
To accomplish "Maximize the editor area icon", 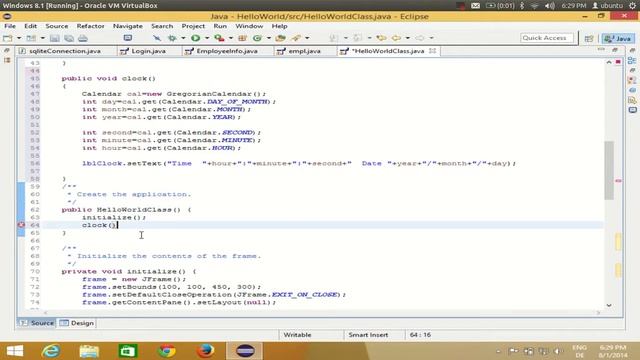I will pos(615,50).
